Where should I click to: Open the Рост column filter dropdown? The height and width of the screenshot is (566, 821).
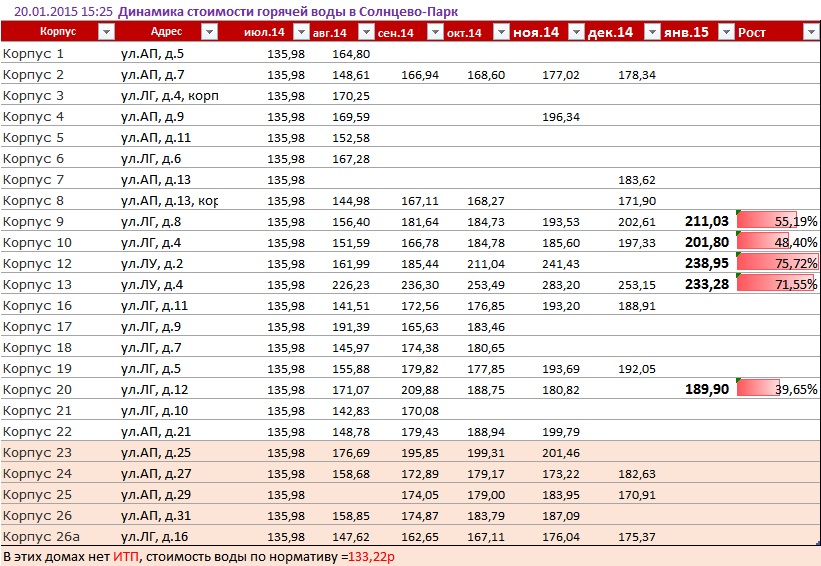click(810, 32)
